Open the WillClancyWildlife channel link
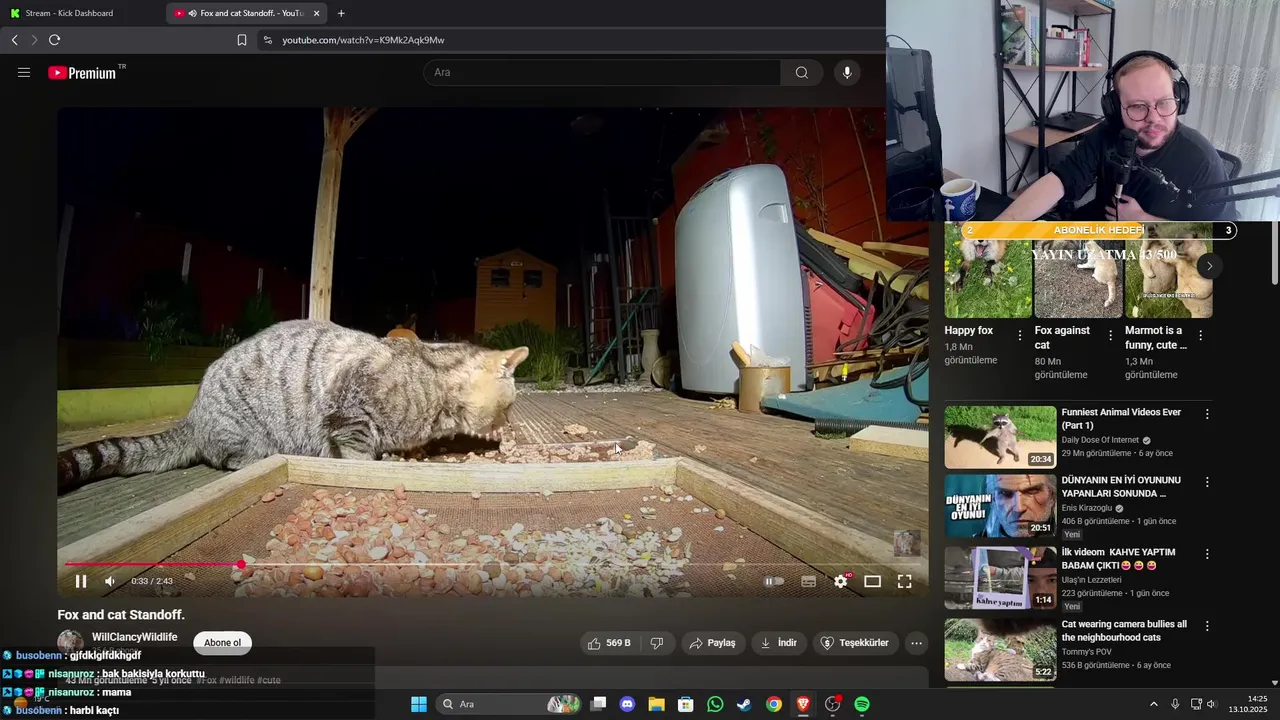The width and height of the screenshot is (1280, 720). click(134, 637)
